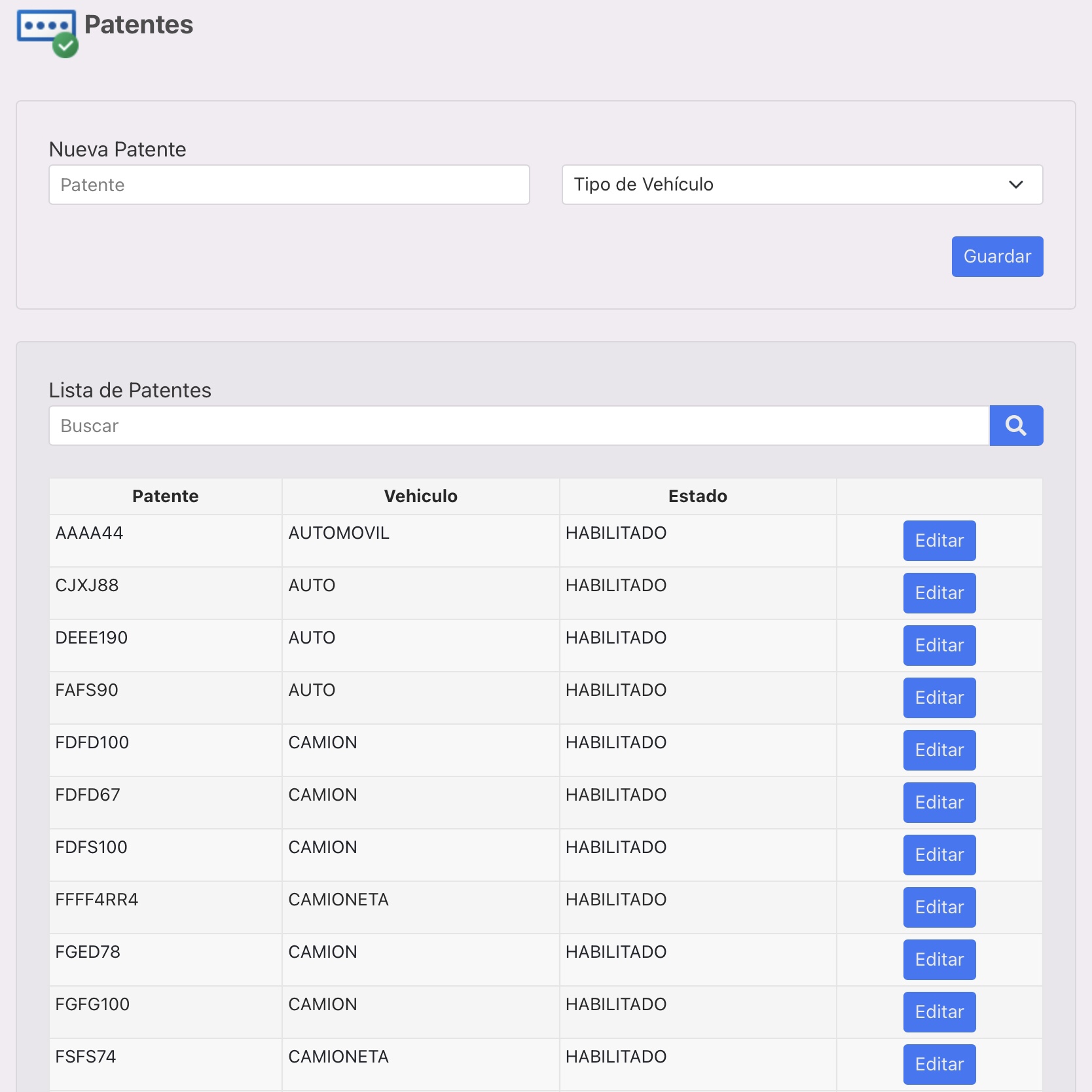Click Editar for FGED78
Screen dimensions: 1092x1092
[x=939, y=960]
